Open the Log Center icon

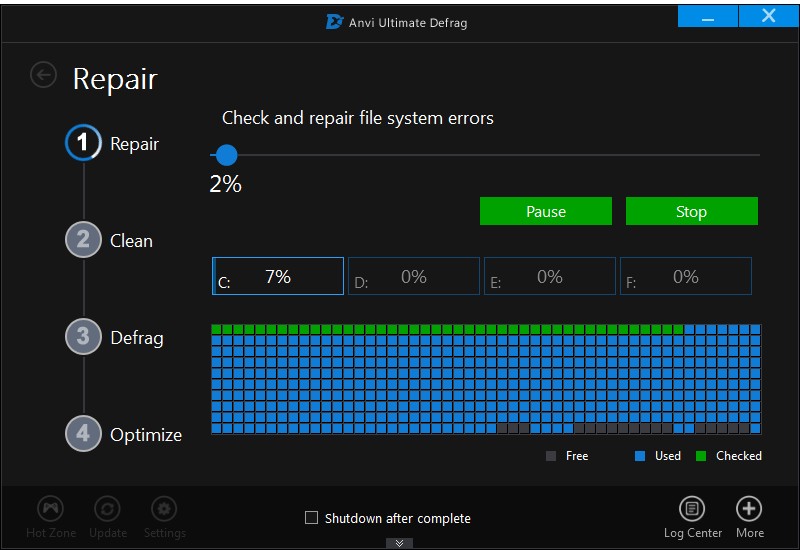pos(692,509)
